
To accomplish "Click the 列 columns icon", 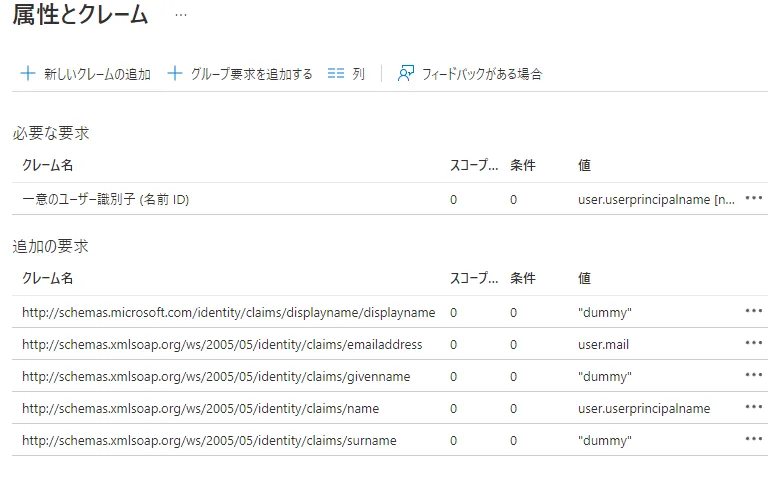I will 336,74.
